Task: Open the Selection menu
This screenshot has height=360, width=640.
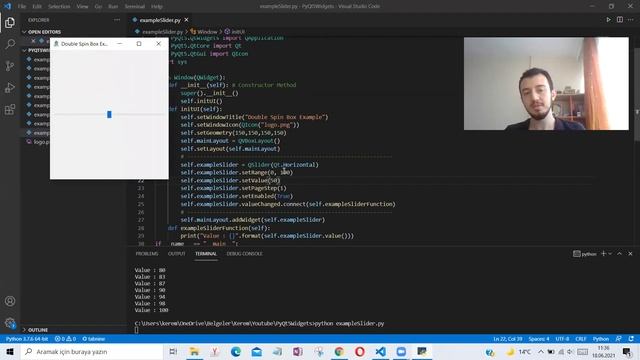Action: 59,7
